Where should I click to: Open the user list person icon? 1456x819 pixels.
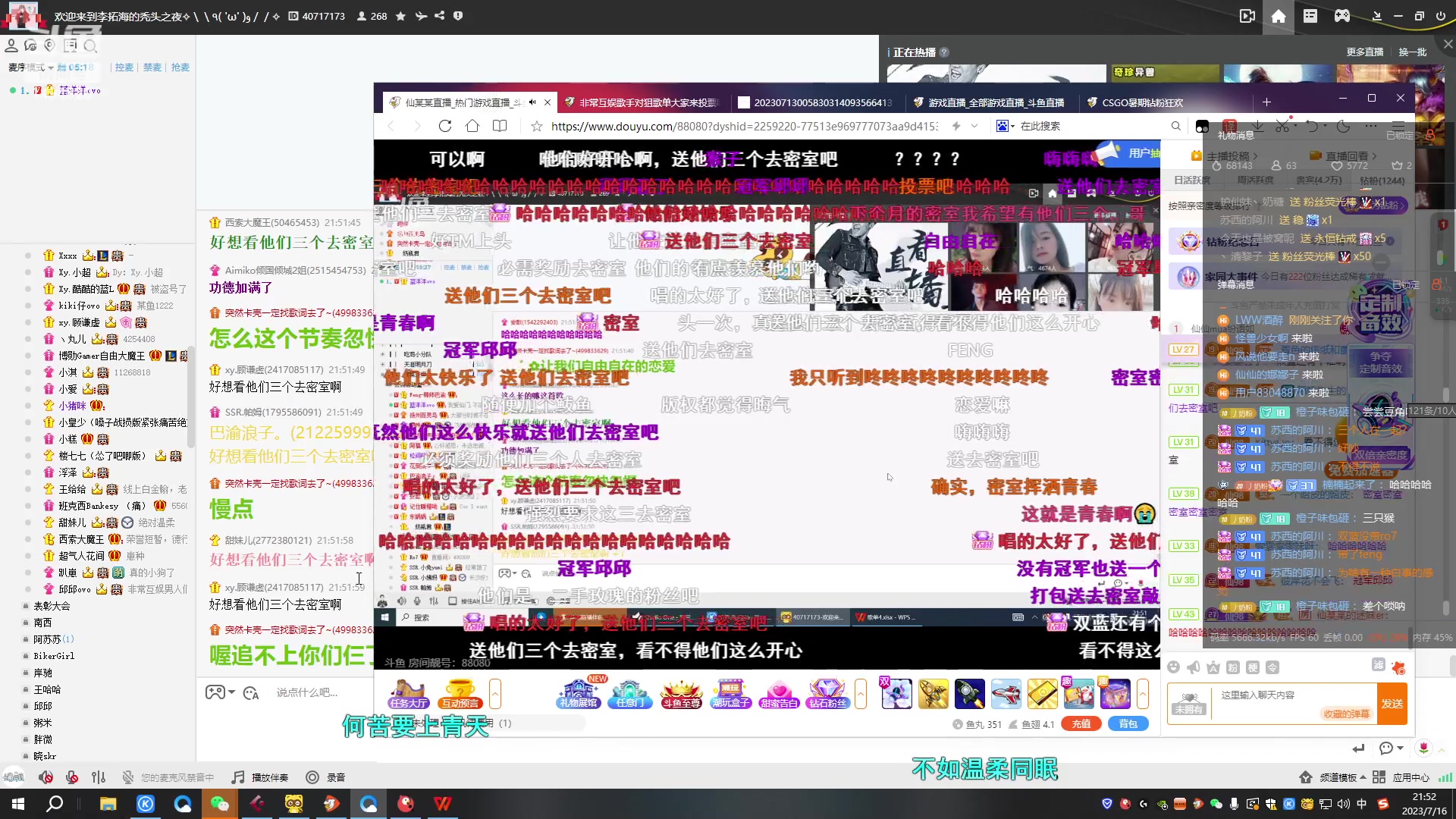click(x=11, y=46)
